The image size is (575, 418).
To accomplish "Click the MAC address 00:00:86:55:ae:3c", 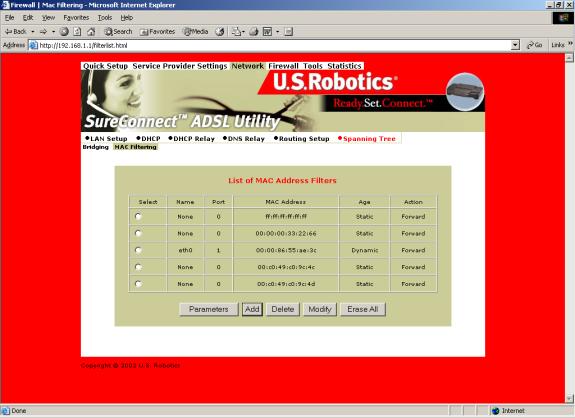I will click(286, 250).
